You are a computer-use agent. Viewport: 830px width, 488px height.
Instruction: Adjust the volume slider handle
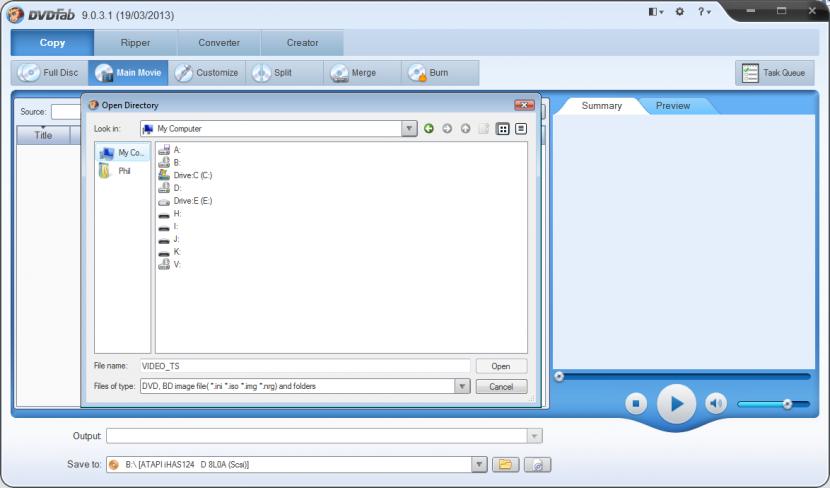click(x=787, y=404)
